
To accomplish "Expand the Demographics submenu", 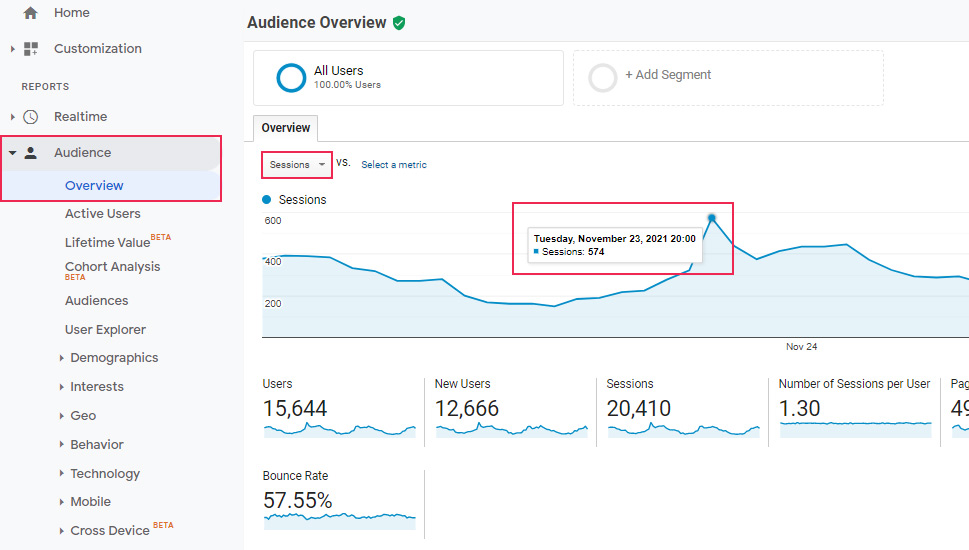I will (61, 358).
